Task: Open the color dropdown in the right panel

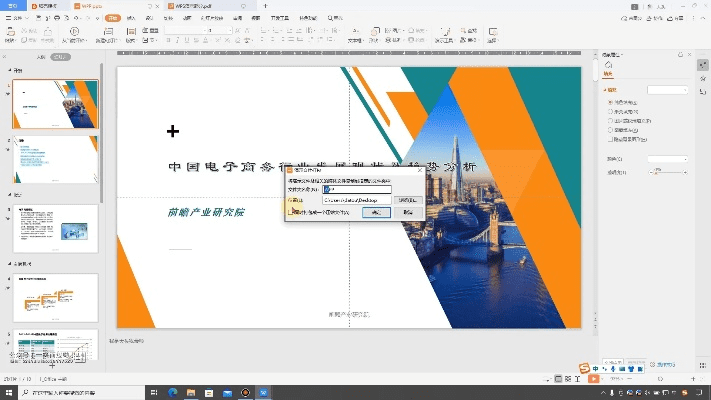Action: (667, 159)
